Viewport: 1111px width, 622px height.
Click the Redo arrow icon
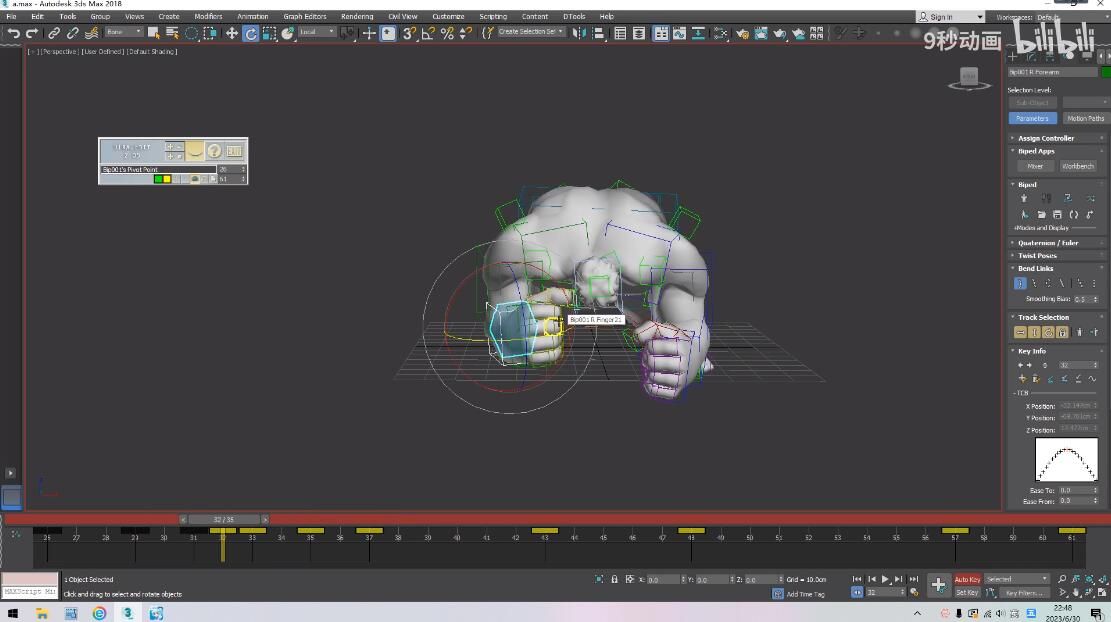32,33
